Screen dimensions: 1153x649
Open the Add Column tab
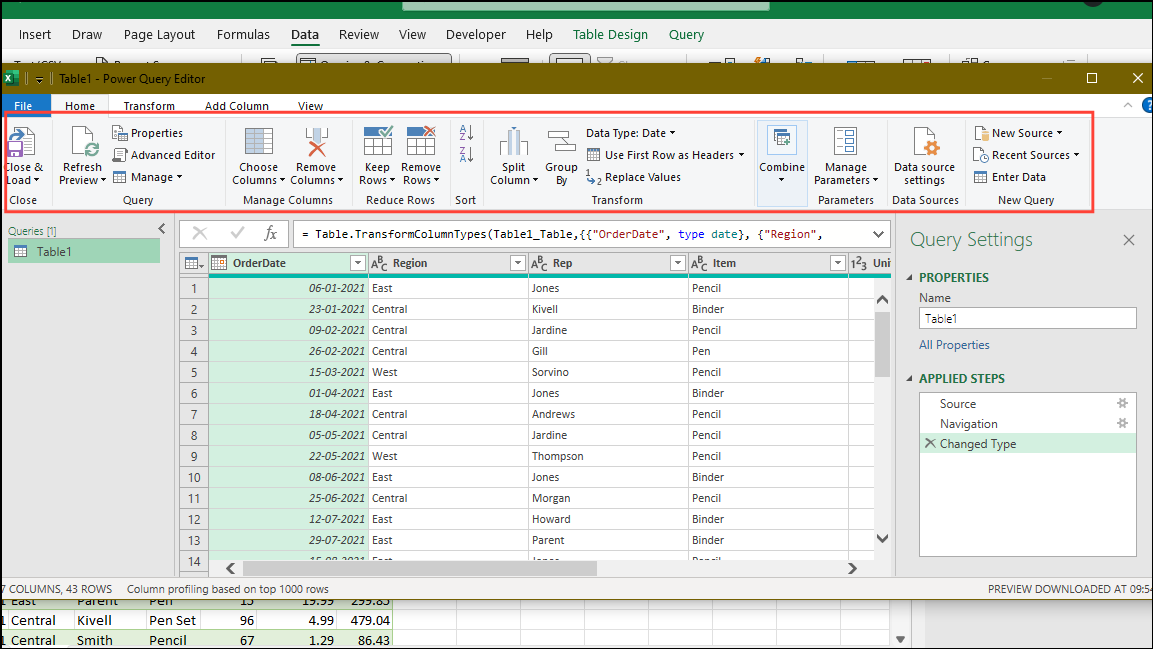pos(236,105)
